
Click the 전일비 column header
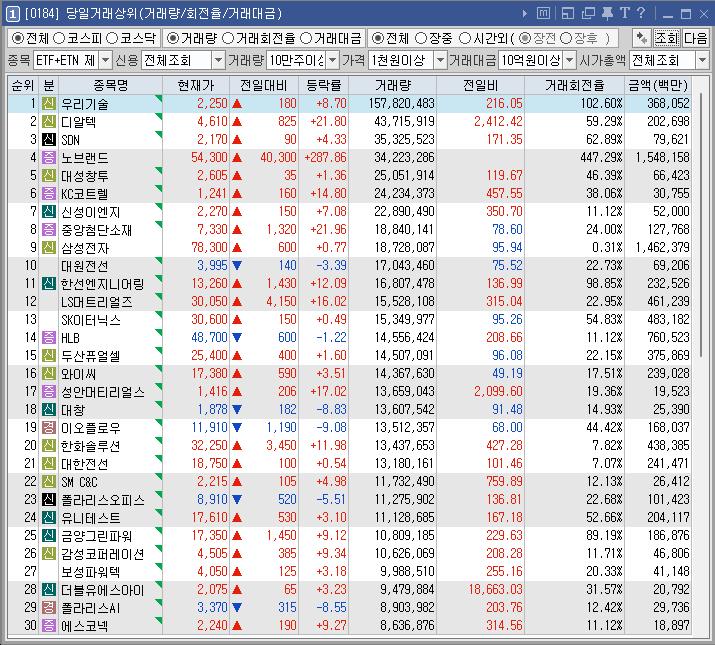coord(481,85)
